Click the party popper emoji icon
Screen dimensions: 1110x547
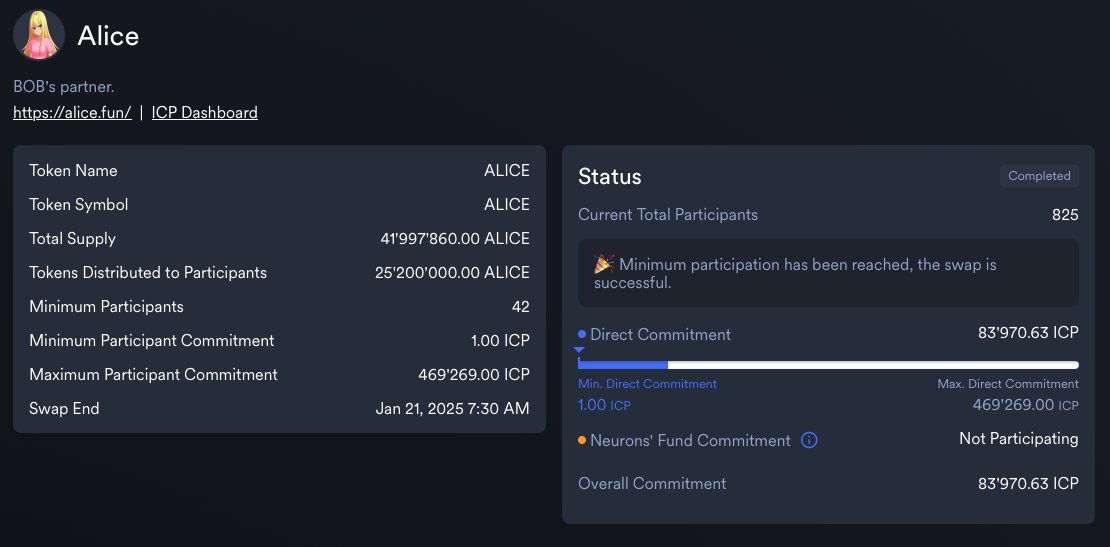click(x=604, y=264)
